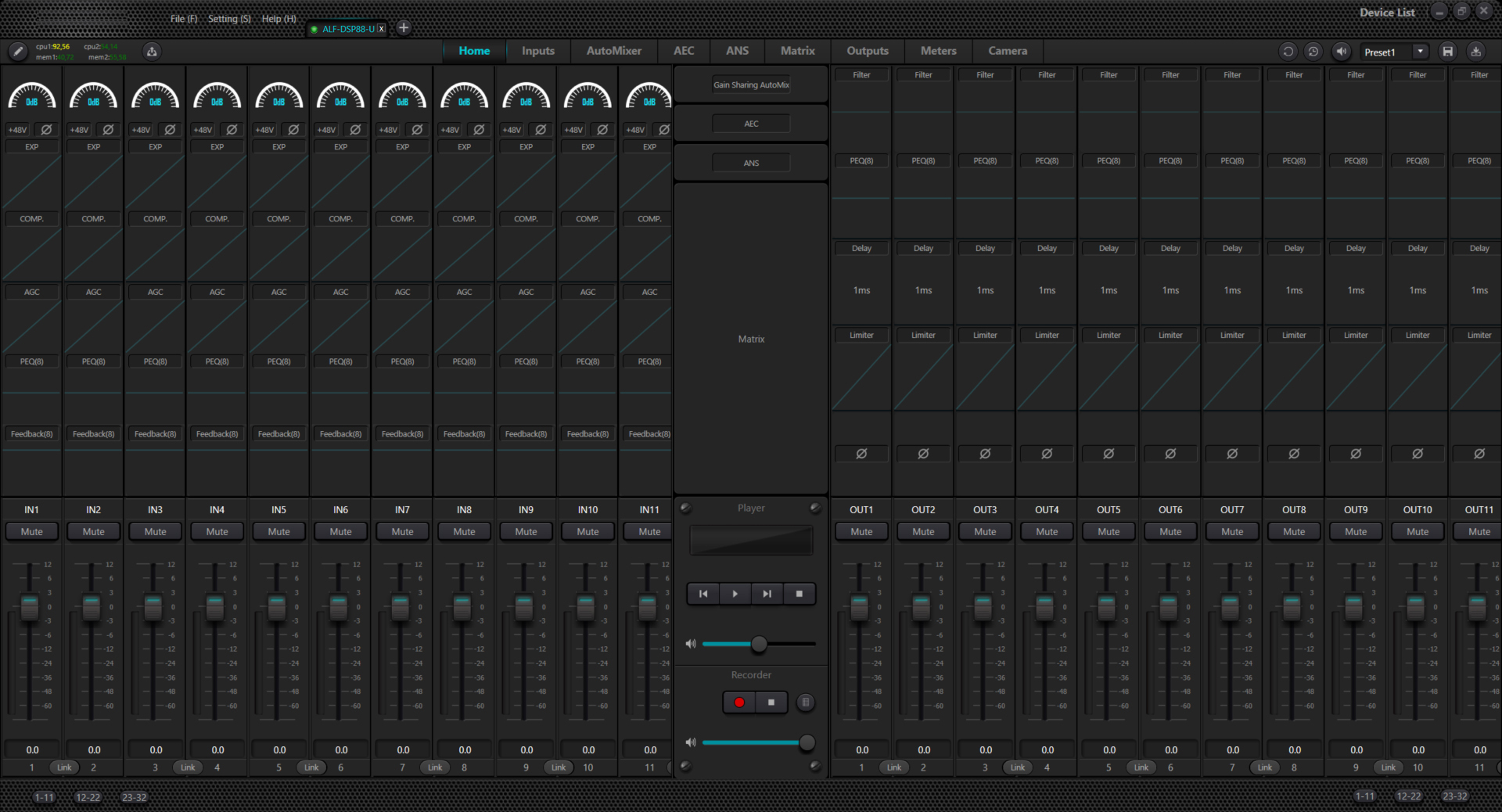
Task: Stop the Recorder
Action: (771, 702)
